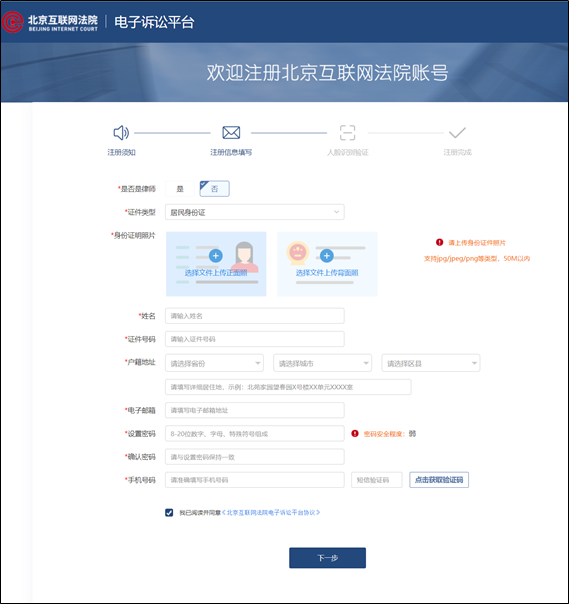
Task: Open the 请选择城市 city dropdown
Action: click(x=322, y=363)
